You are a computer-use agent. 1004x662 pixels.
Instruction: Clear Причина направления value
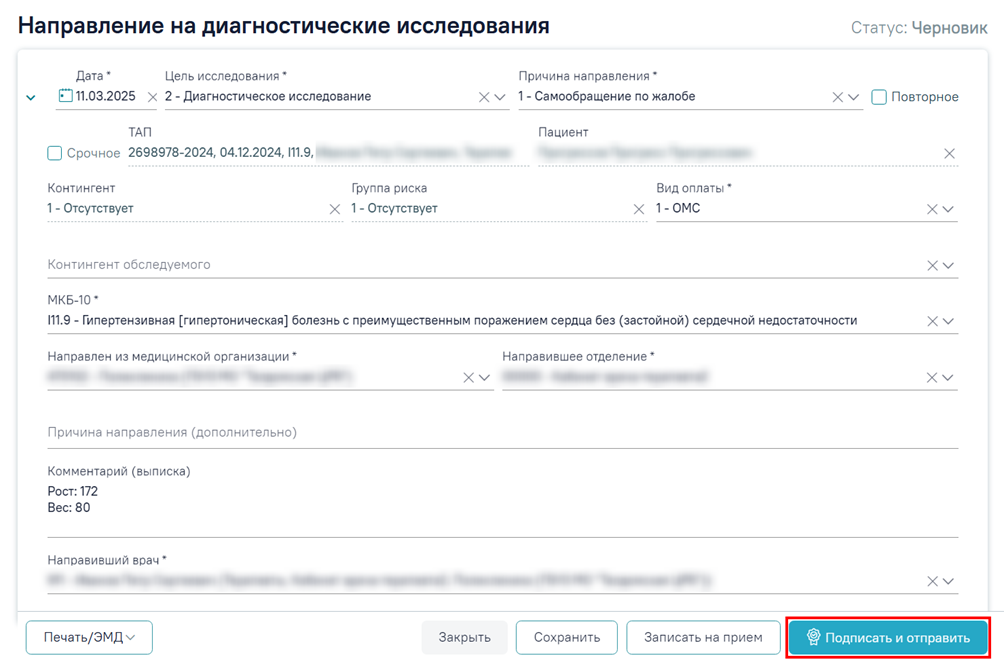tap(838, 97)
